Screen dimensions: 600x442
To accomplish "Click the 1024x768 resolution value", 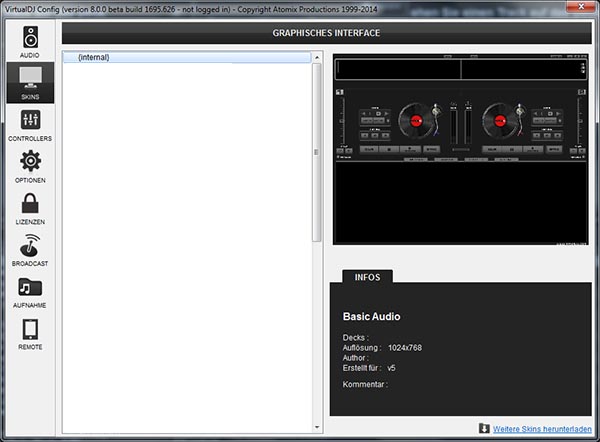I will pos(405,347).
